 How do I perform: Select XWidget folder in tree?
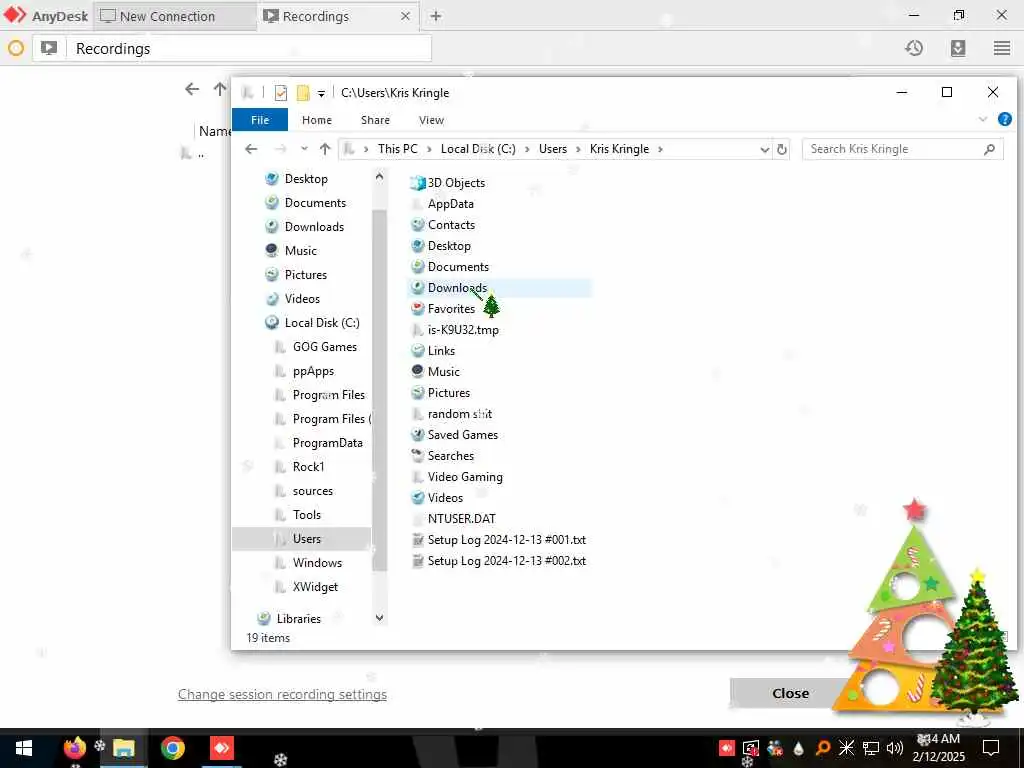(315, 586)
